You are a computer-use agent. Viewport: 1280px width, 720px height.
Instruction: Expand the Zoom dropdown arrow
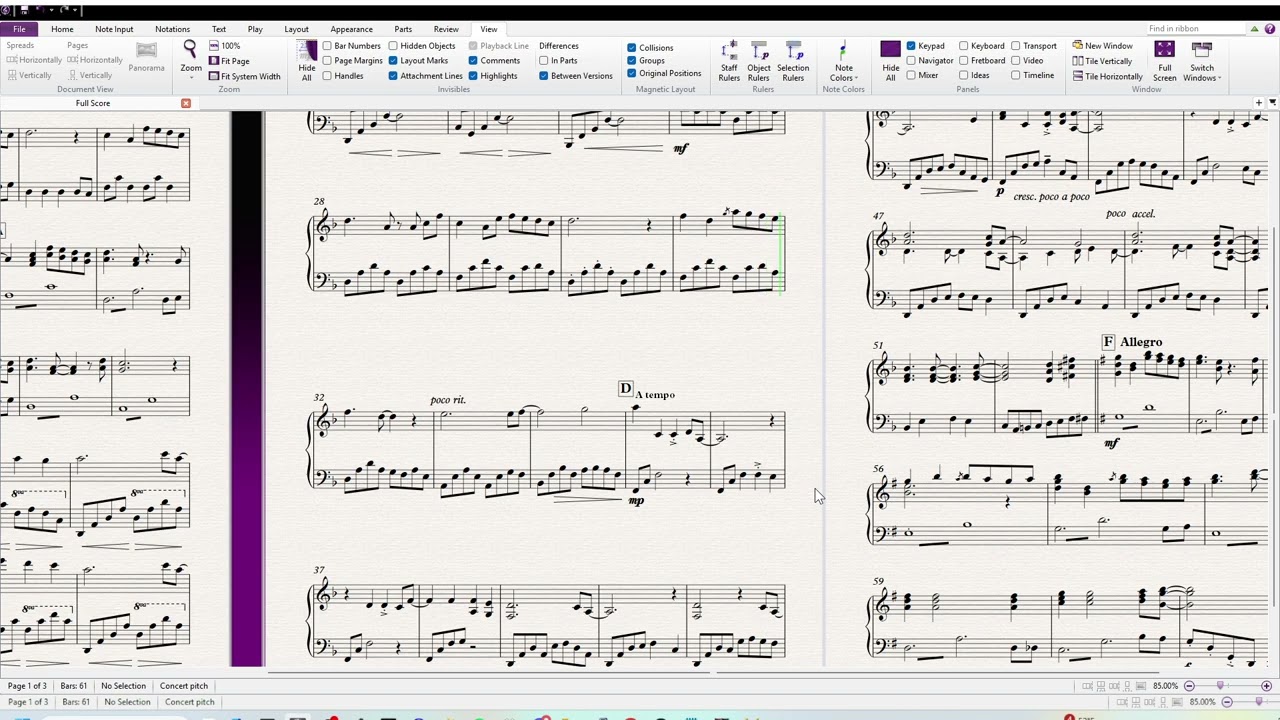190,77
